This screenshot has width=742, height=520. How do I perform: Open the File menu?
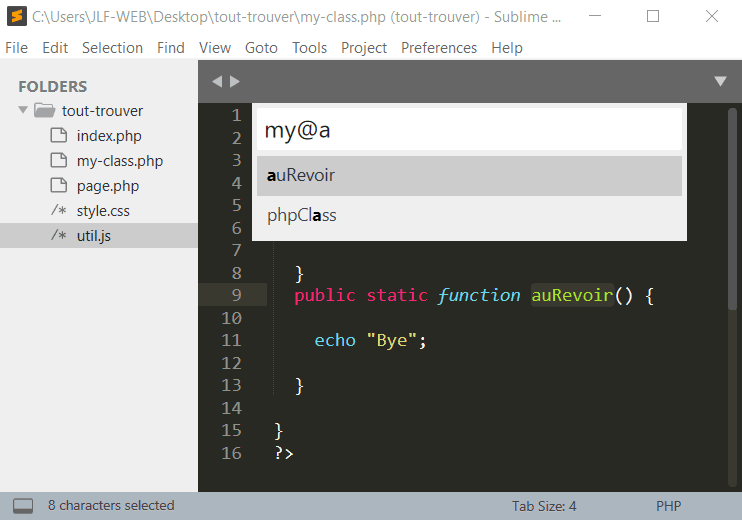point(17,48)
